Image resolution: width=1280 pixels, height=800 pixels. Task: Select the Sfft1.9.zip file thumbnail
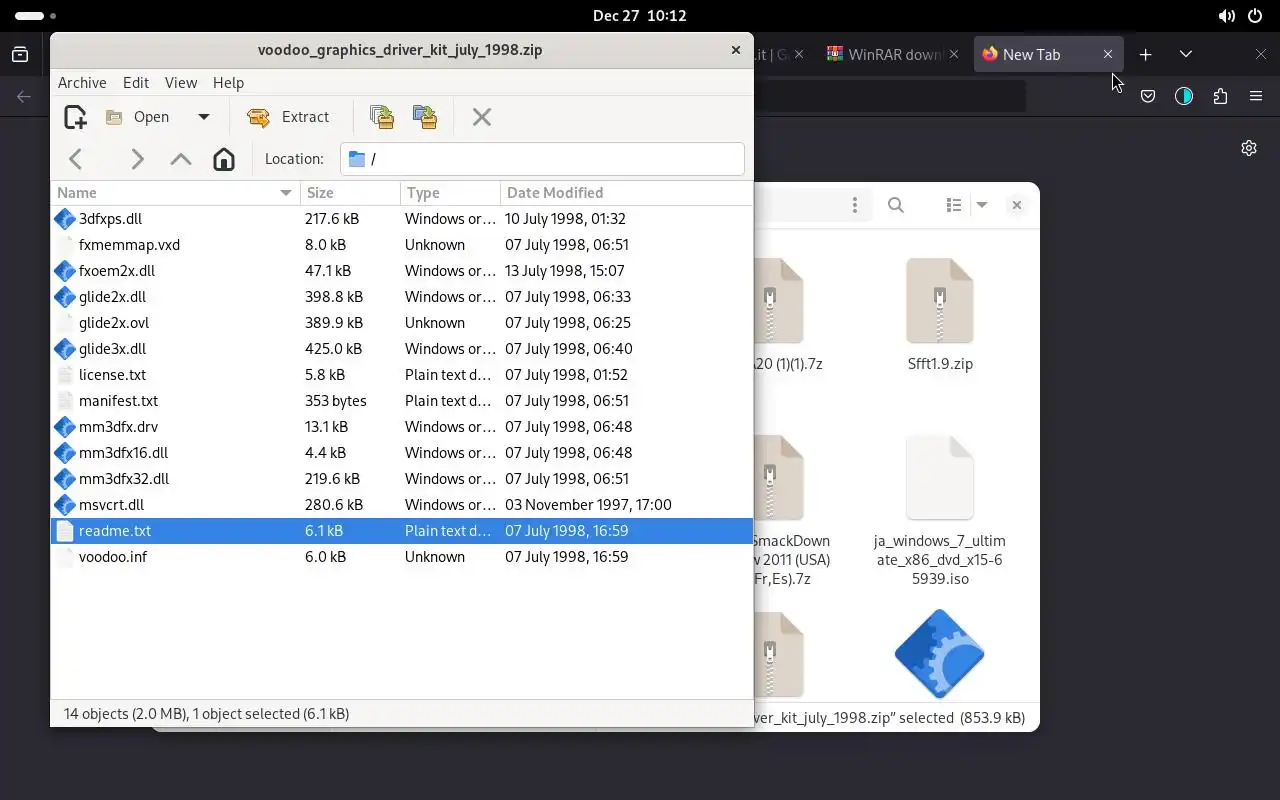(940, 300)
